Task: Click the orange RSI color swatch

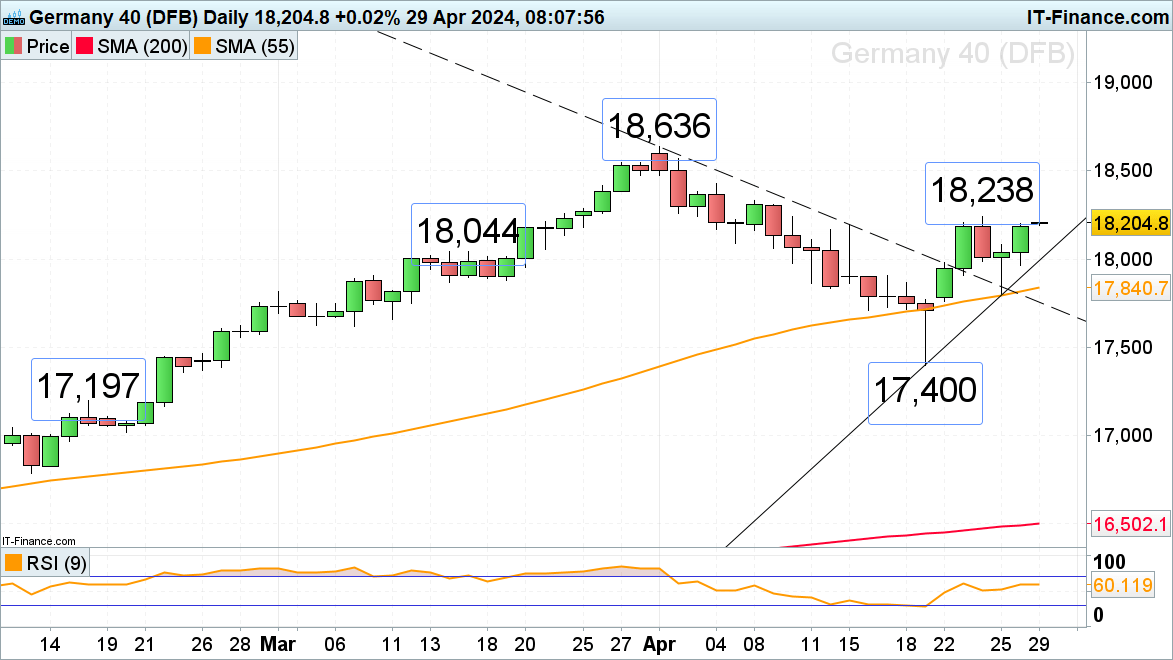Action: (x=13, y=562)
